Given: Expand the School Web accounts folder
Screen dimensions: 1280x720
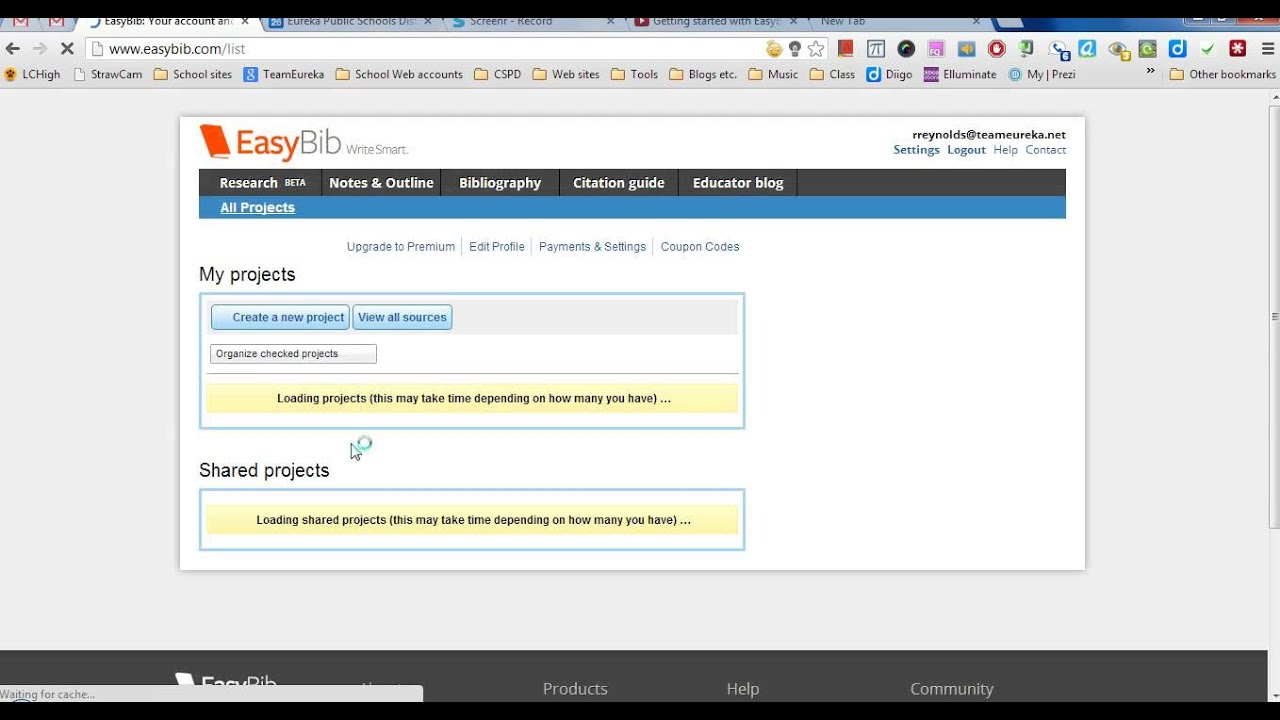Looking at the screenshot, I should click(x=399, y=74).
